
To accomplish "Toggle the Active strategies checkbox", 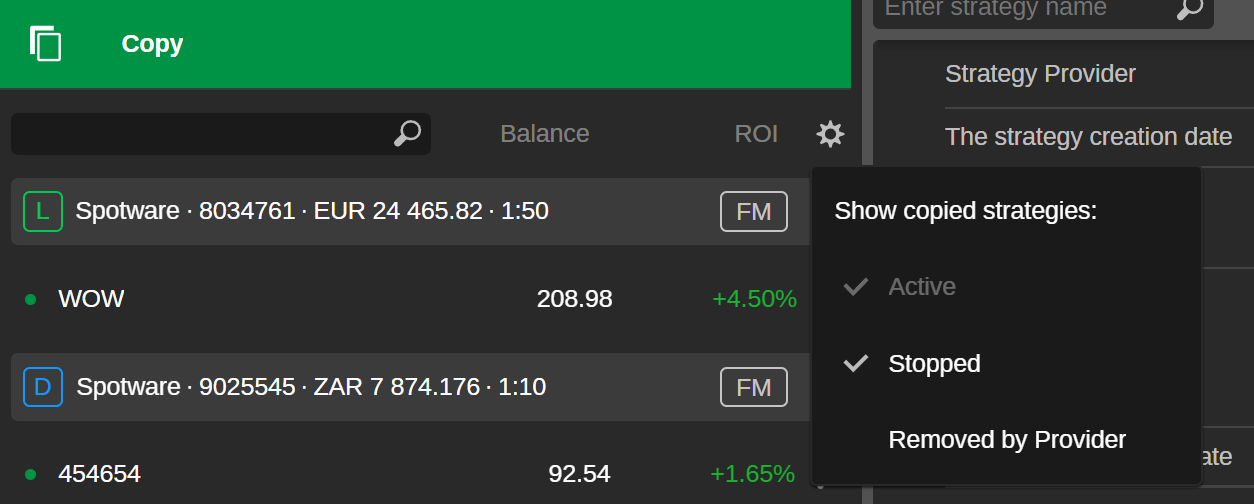I will pyautogui.click(x=856, y=287).
